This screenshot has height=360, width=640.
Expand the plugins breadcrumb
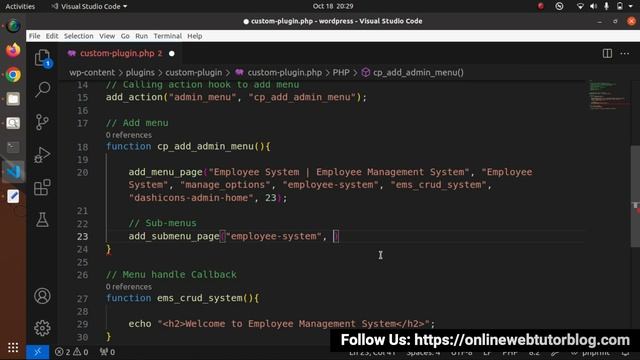(x=140, y=73)
